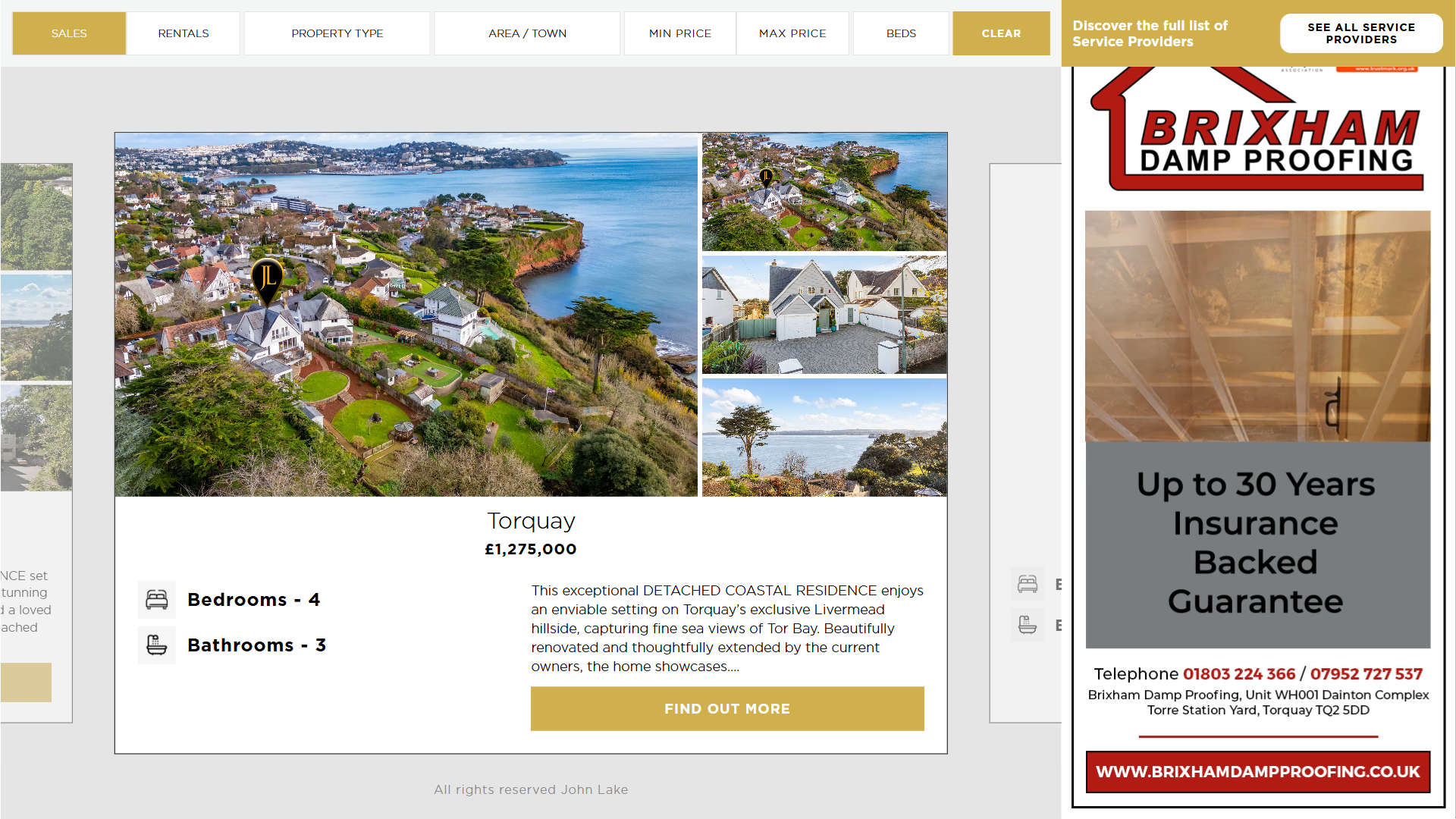Image resolution: width=1456 pixels, height=819 pixels.
Task: Switch to the Rentals listings tab
Action: point(184,33)
